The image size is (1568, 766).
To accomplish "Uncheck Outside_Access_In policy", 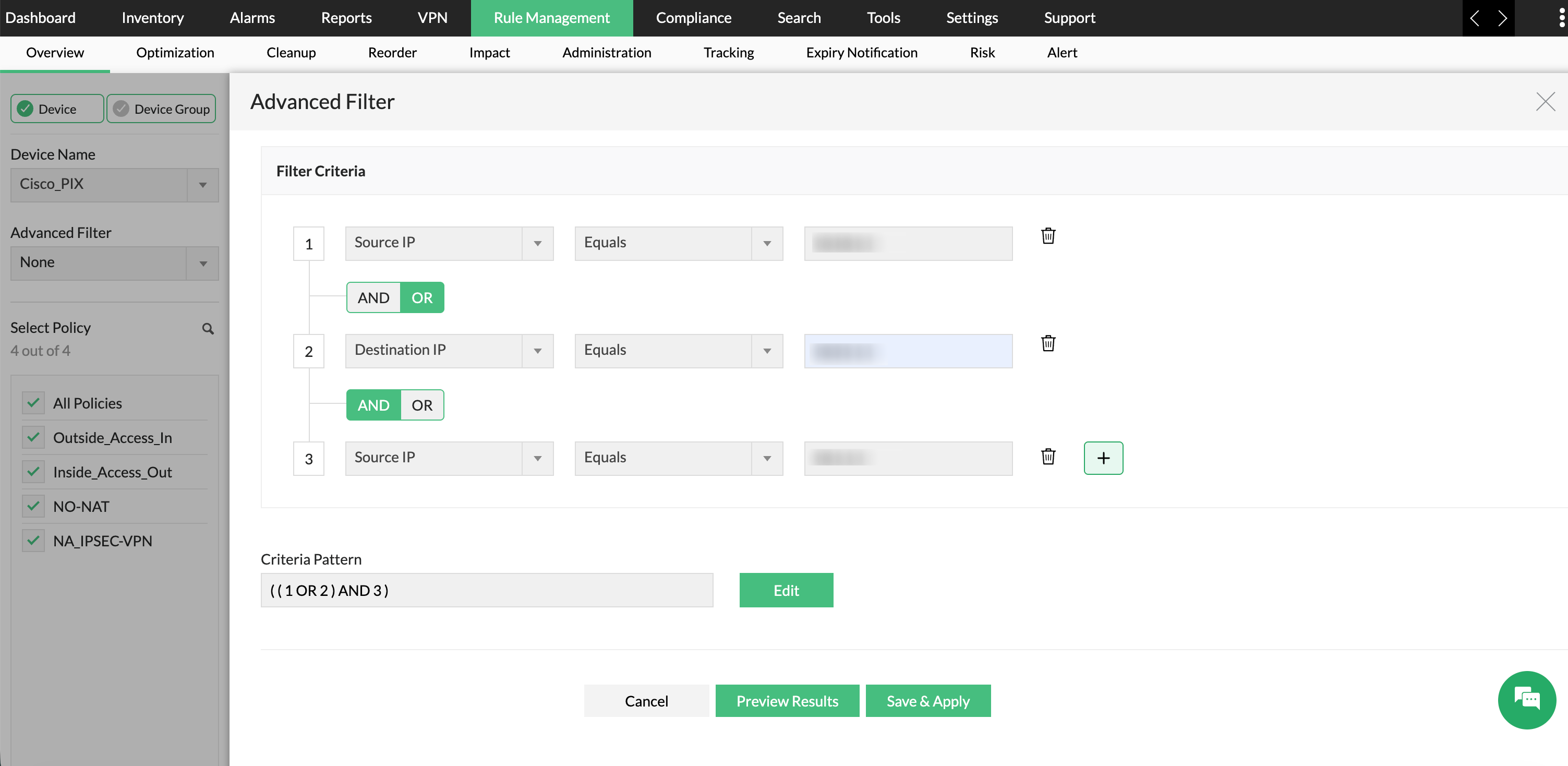I will [33, 437].
